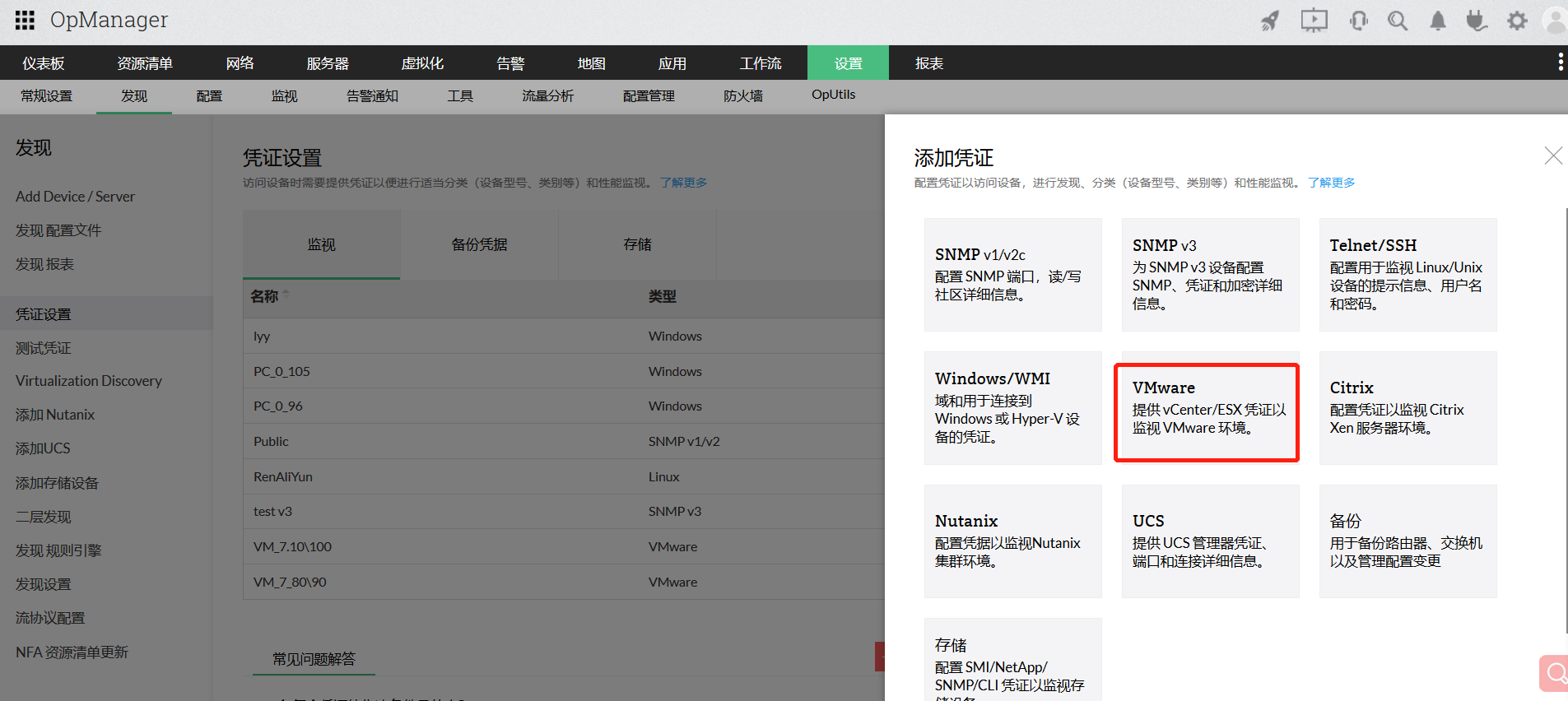This screenshot has height=701, width=1568.
Task: Open the gear settings icon
Action: (x=1517, y=21)
